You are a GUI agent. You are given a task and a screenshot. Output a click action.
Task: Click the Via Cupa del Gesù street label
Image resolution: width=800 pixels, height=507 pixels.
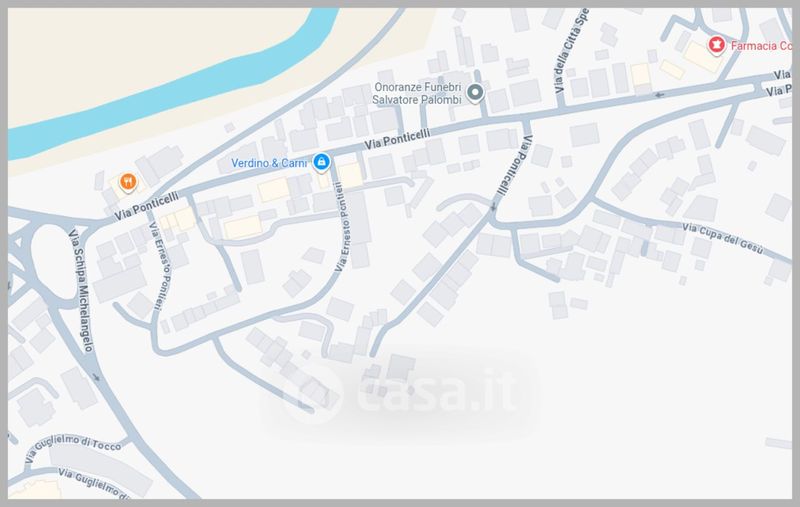(x=722, y=238)
